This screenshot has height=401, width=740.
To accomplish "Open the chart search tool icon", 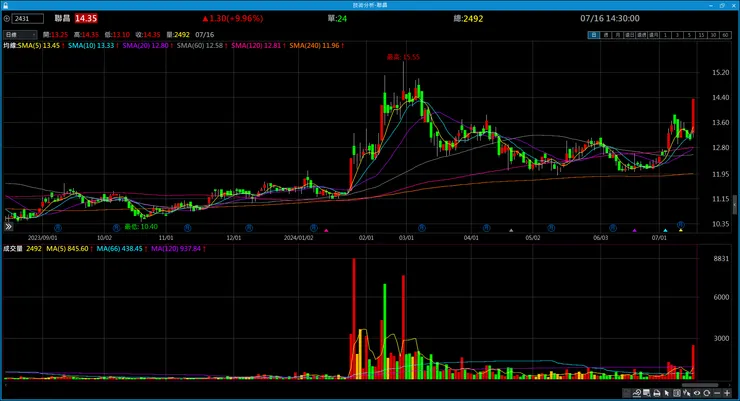I will point(637,393).
